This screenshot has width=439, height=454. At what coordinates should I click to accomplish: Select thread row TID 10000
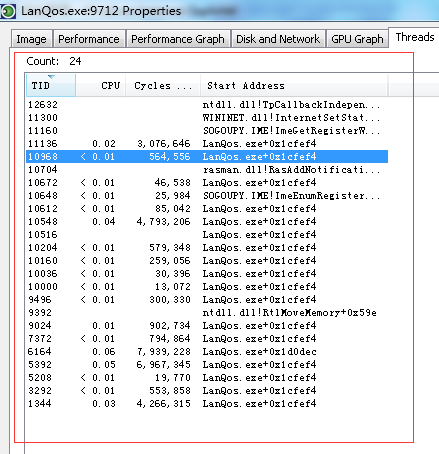(x=207, y=287)
